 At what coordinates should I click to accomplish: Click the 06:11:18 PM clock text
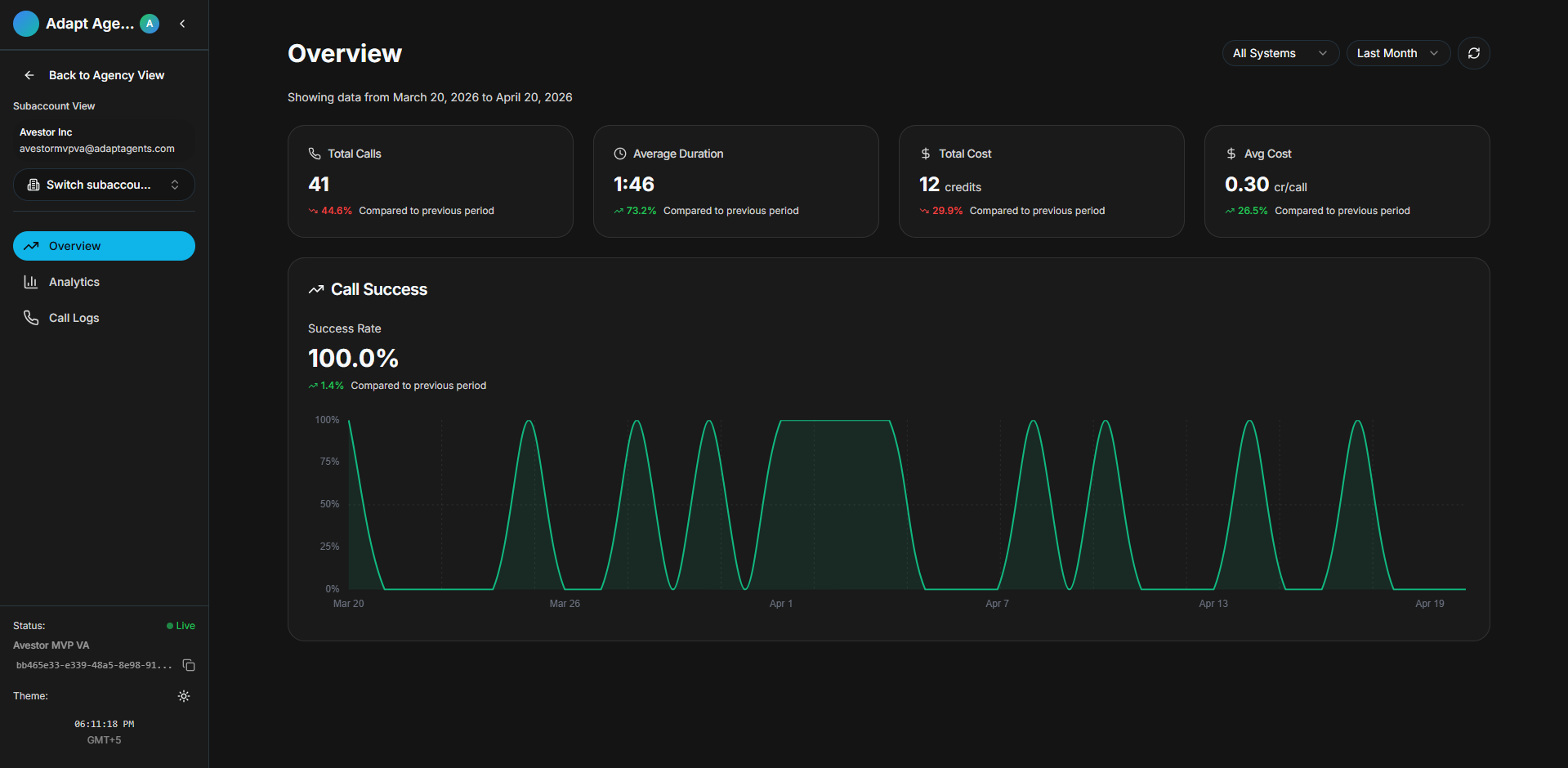click(x=105, y=724)
